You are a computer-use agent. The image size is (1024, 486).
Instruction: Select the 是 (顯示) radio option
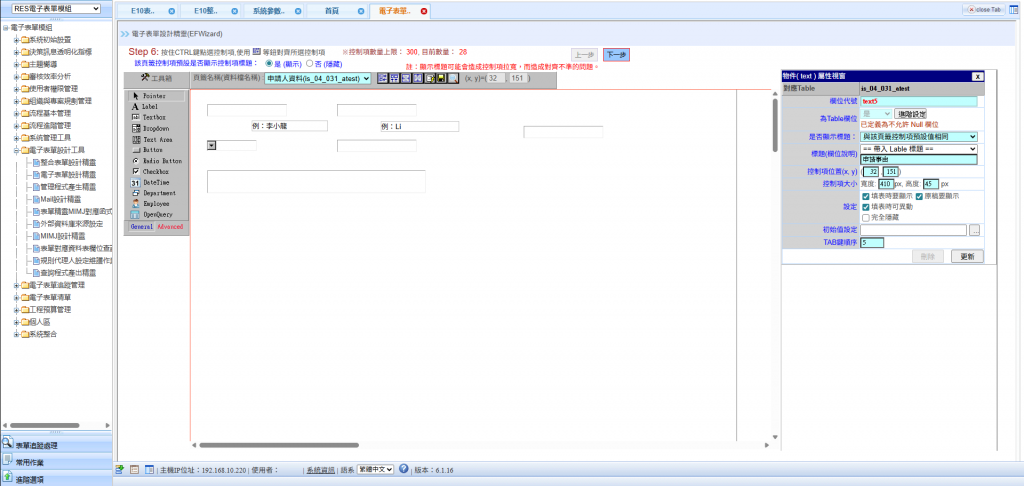coord(270,64)
